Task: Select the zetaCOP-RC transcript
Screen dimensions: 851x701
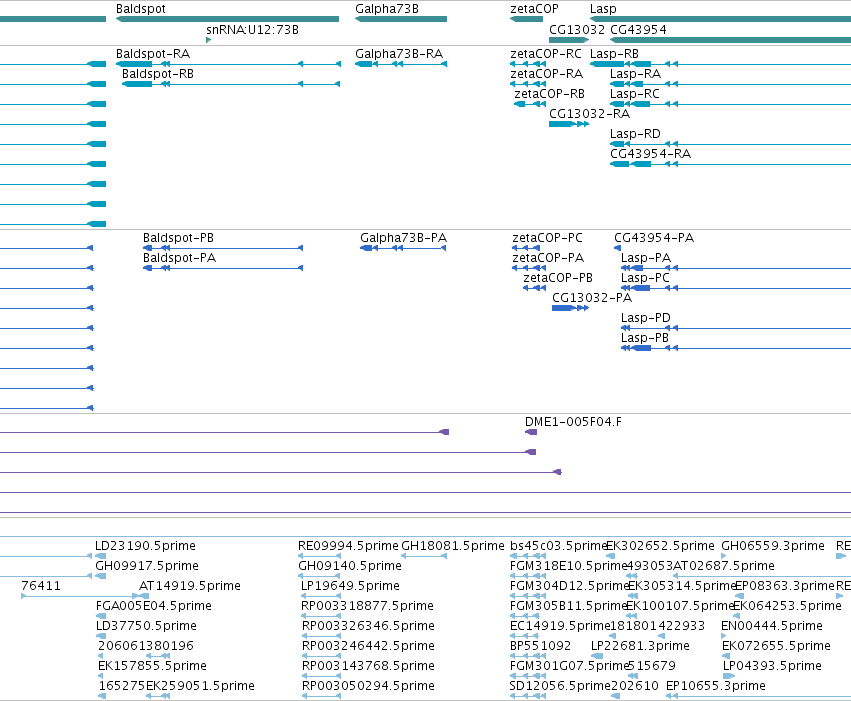Action: click(x=528, y=64)
